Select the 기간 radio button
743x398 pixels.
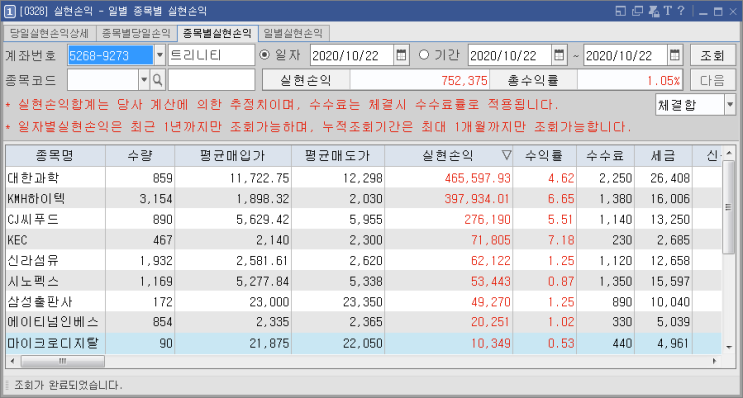424,55
